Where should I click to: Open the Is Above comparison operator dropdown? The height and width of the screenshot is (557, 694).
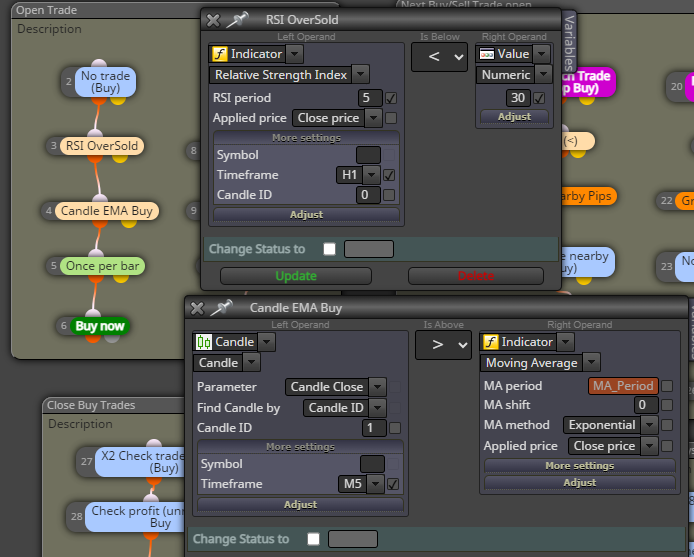click(443, 345)
